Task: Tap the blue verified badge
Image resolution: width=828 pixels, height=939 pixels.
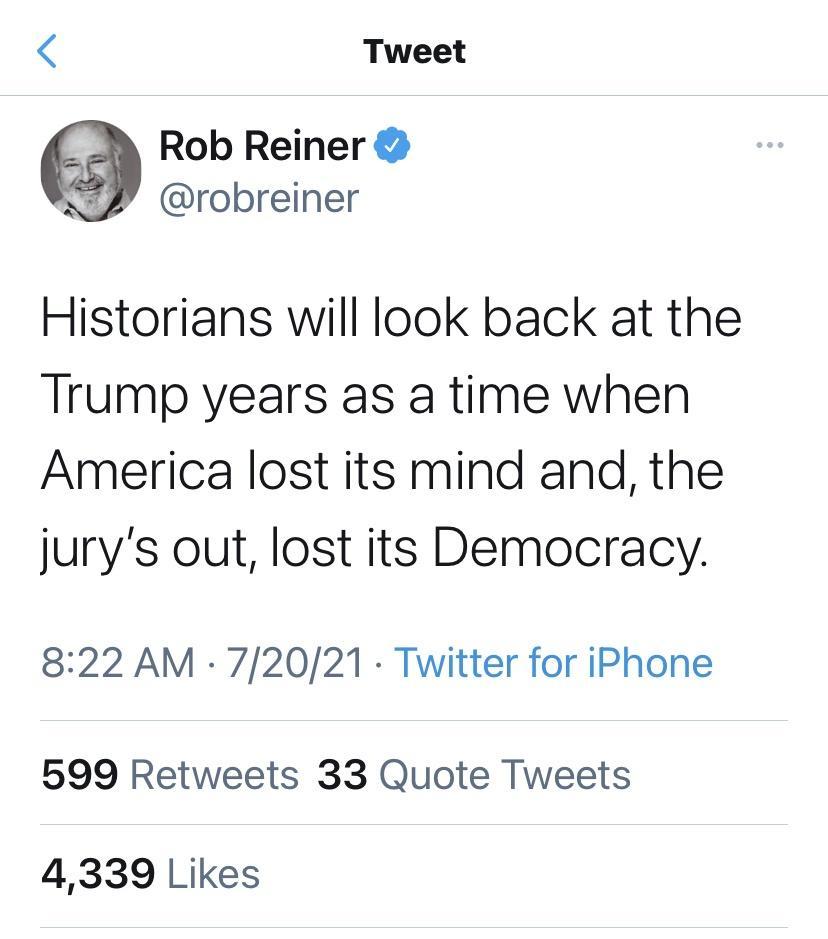Action: tap(392, 146)
